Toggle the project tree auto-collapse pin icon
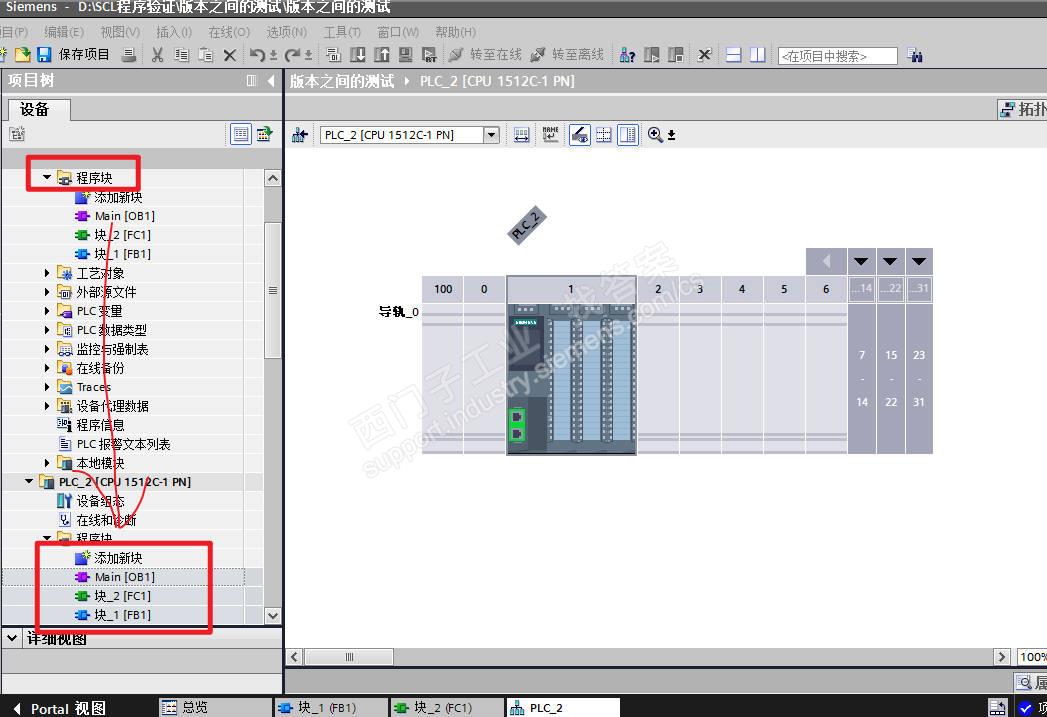 pos(252,81)
